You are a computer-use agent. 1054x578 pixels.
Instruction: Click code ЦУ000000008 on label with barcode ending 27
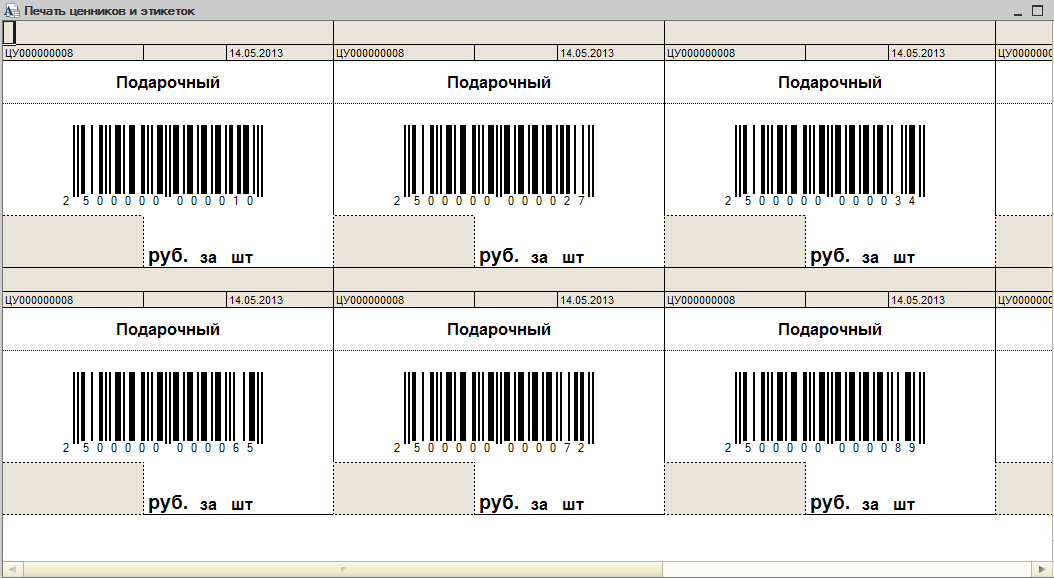[370, 53]
